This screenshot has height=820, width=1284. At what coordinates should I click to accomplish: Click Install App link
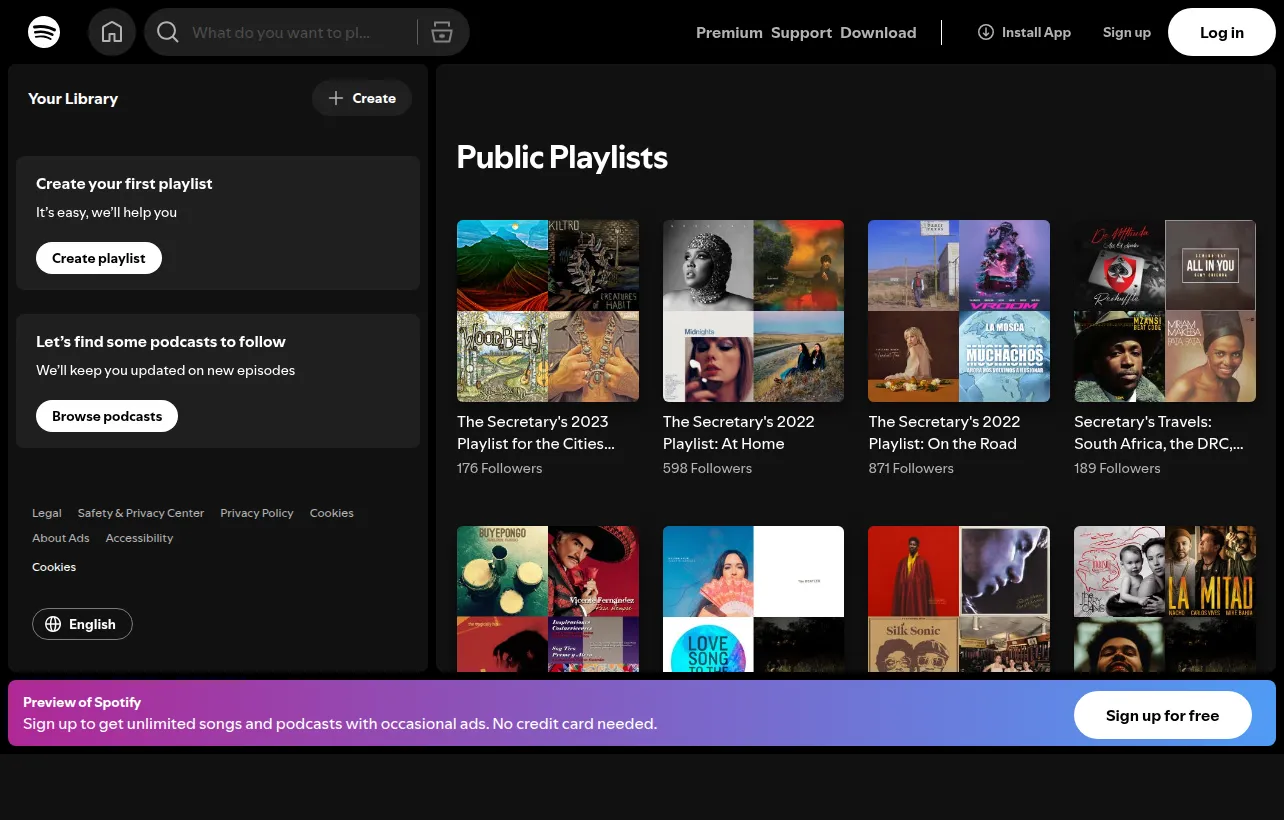tap(1024, 32)
